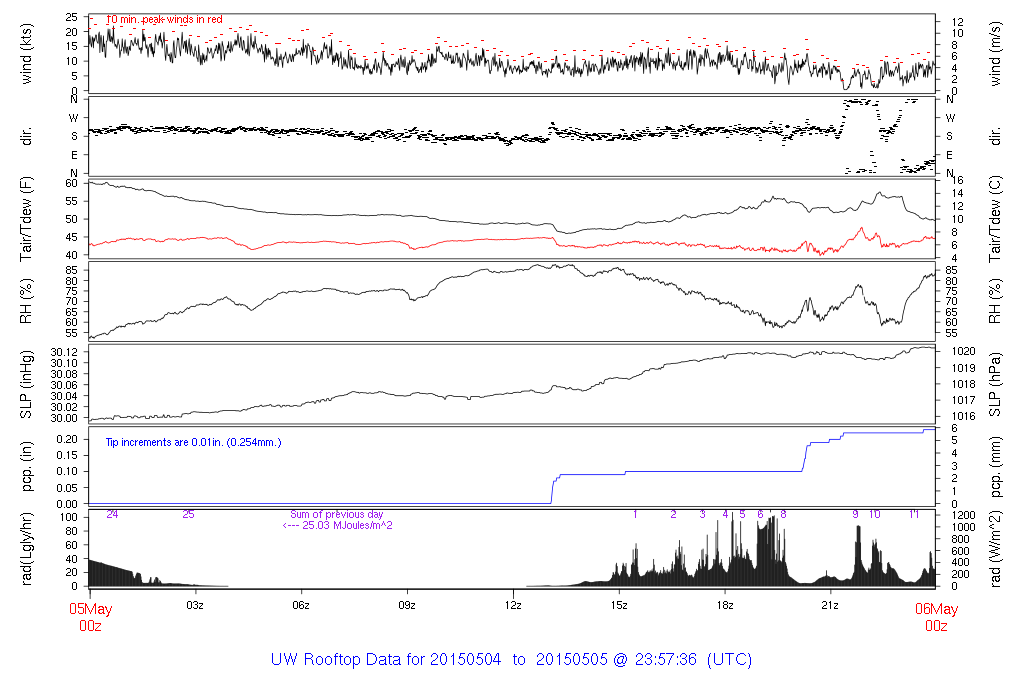1024x700 pixels.
Task: Click the '15z' time tick label
Action: click(x=619, y=605)
